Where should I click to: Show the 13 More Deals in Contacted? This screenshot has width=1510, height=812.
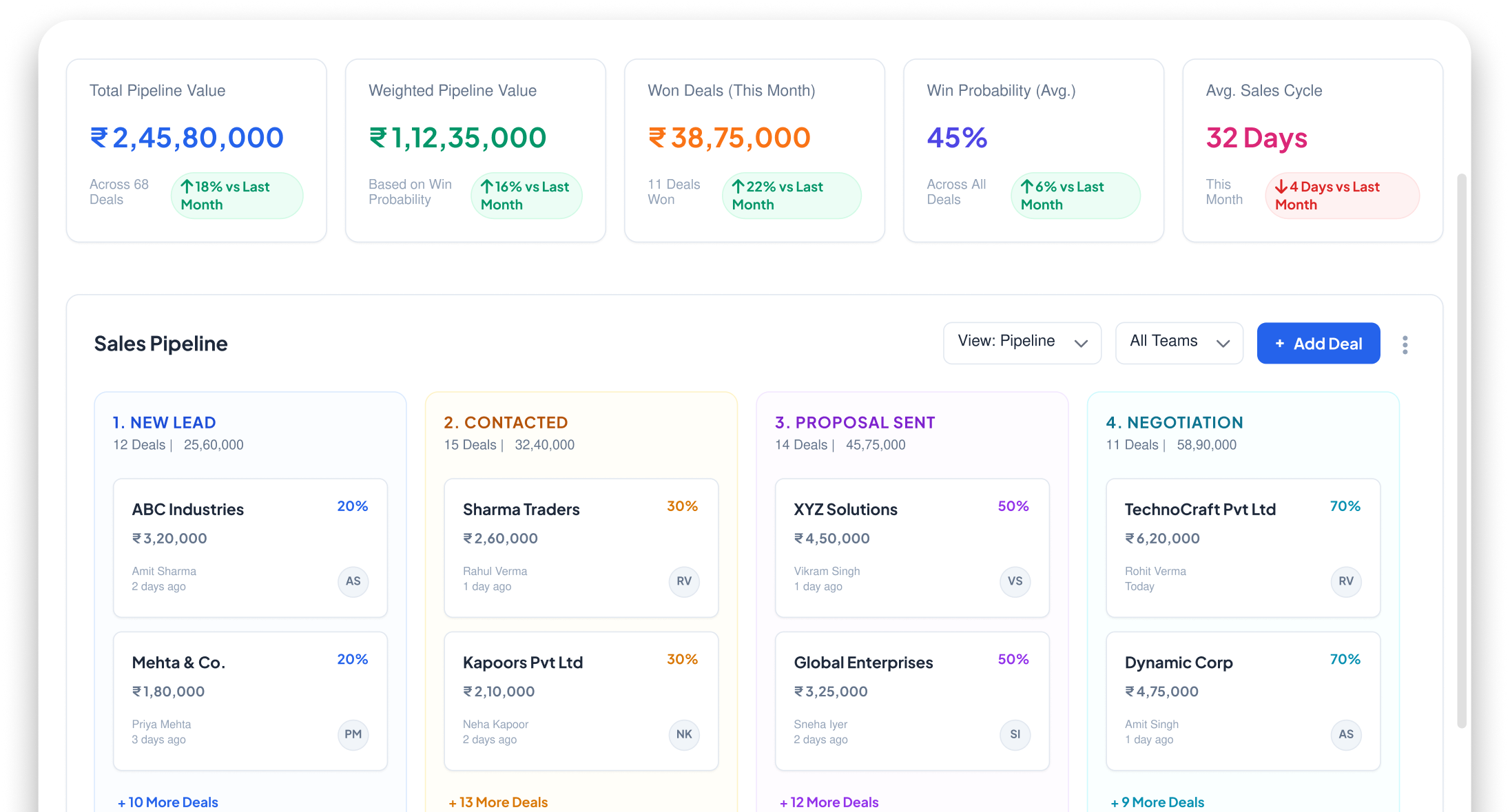coord(498,802)
